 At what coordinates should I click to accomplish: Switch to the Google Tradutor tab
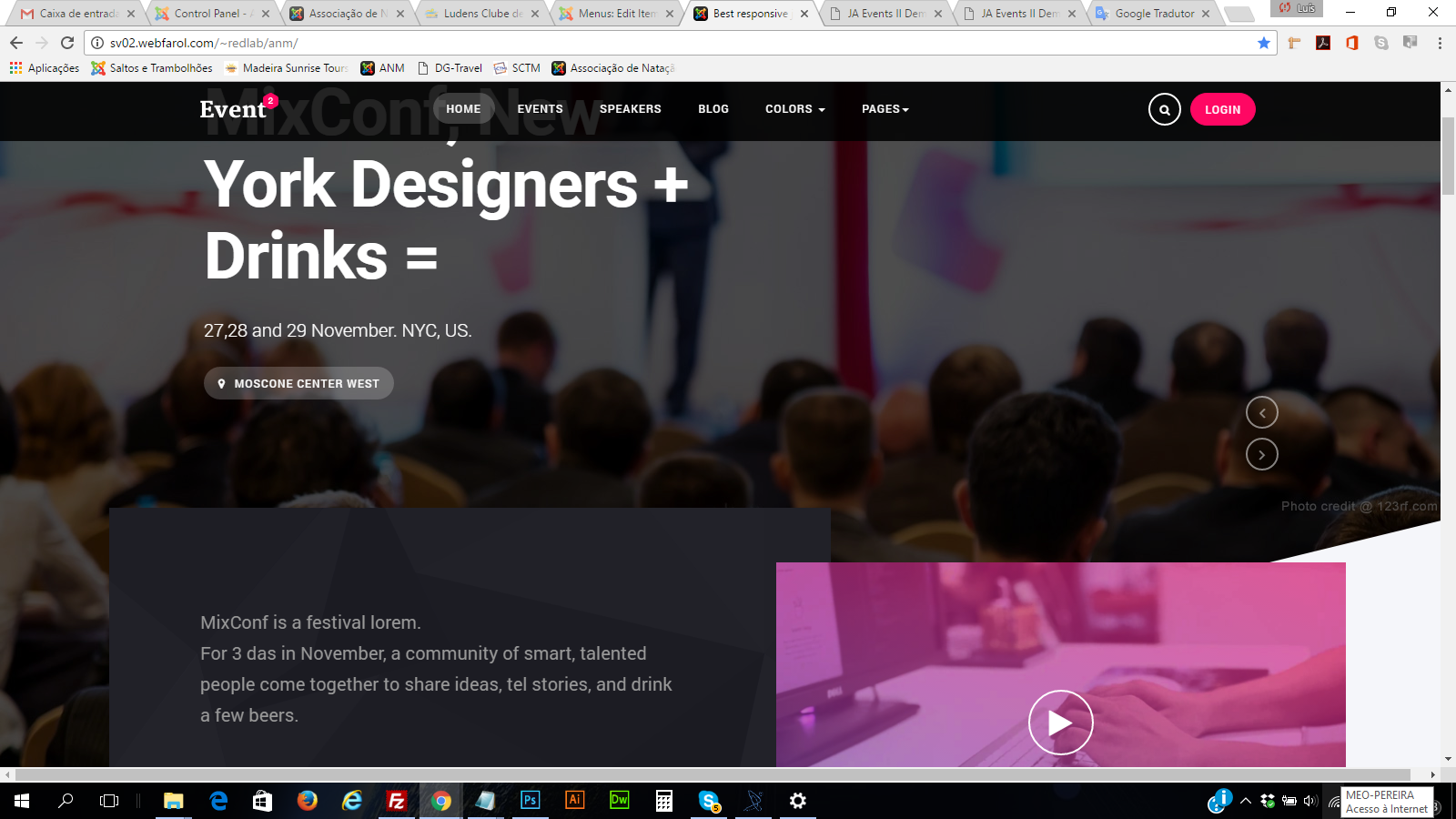click(1153, 14)
